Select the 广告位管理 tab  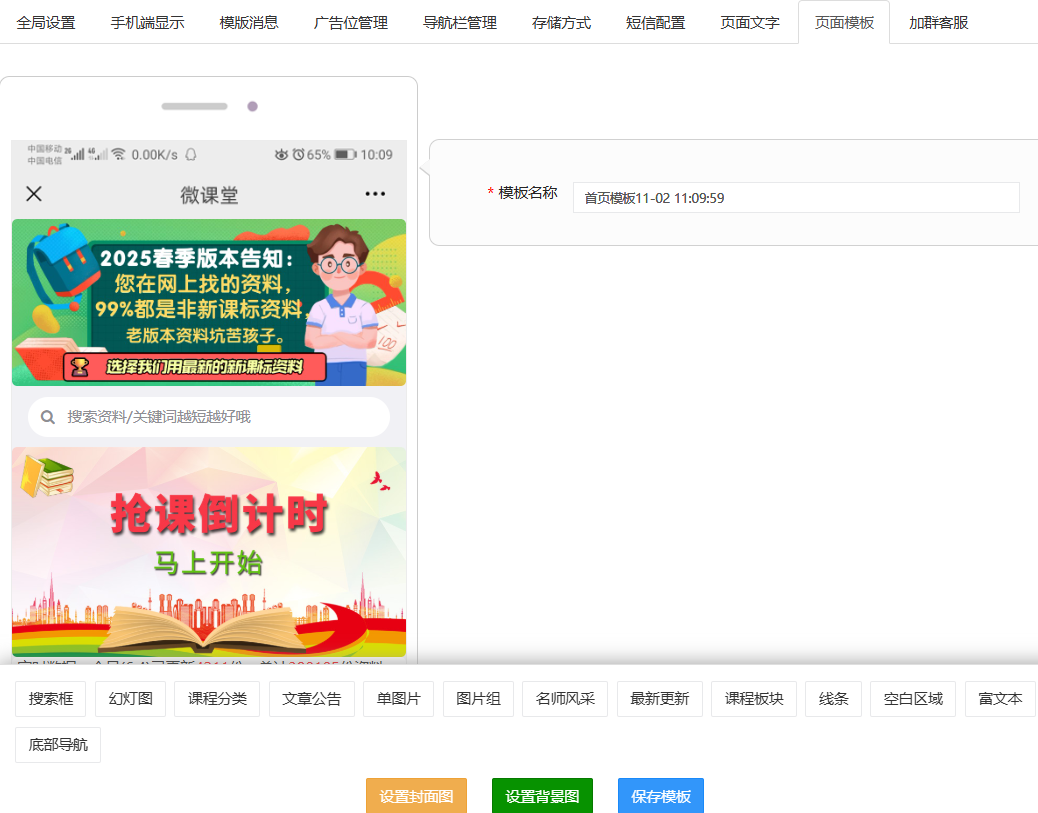tap(350, 22)
